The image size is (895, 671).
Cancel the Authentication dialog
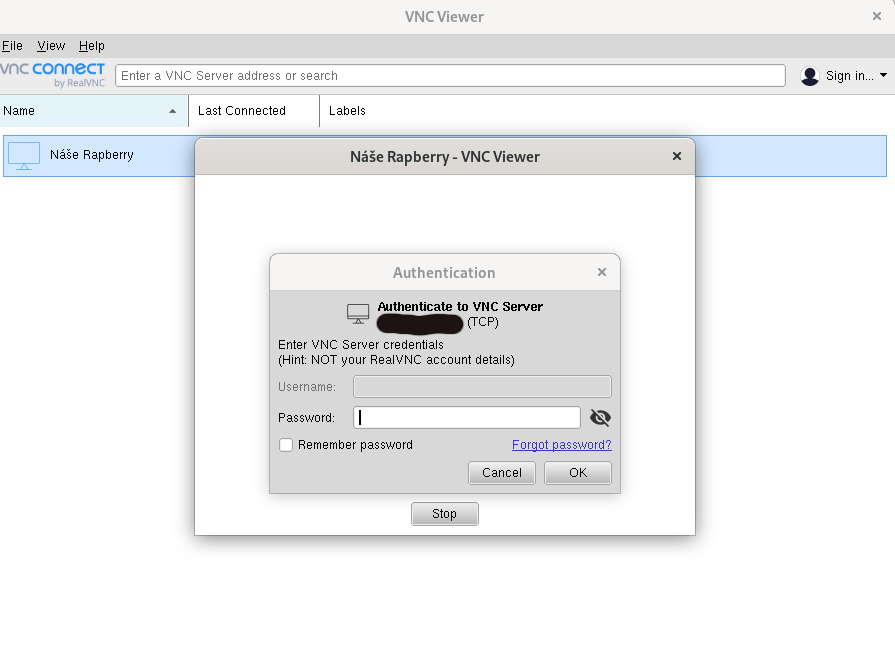point(502,472)
